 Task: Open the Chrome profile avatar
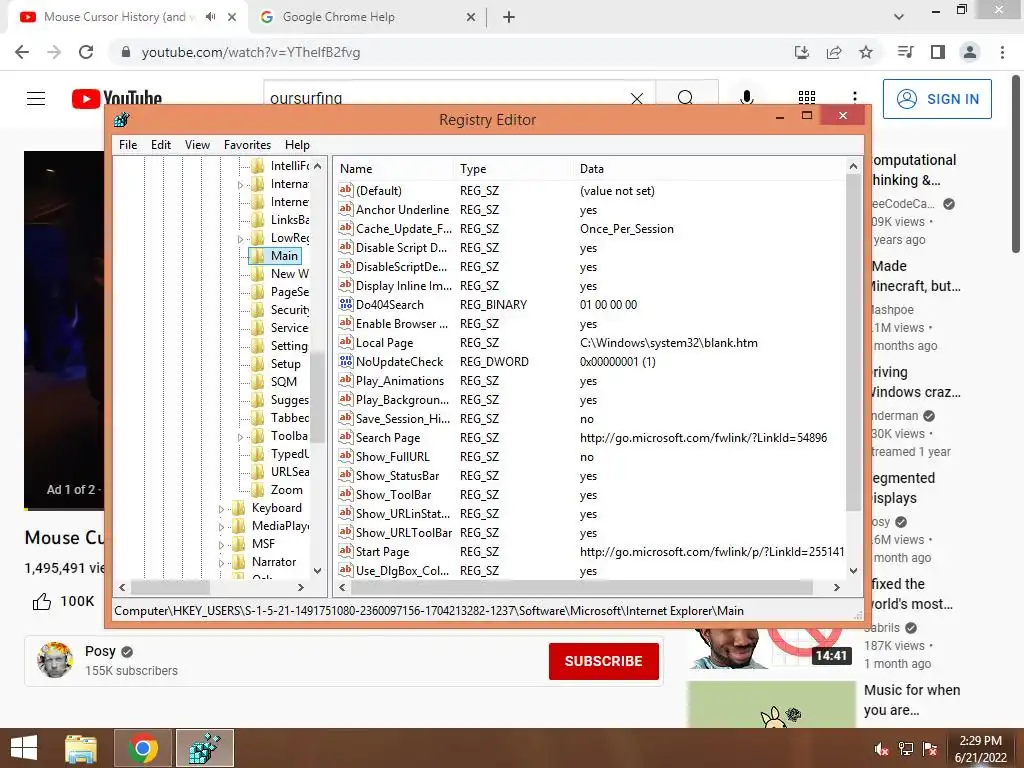click(970, 52)
